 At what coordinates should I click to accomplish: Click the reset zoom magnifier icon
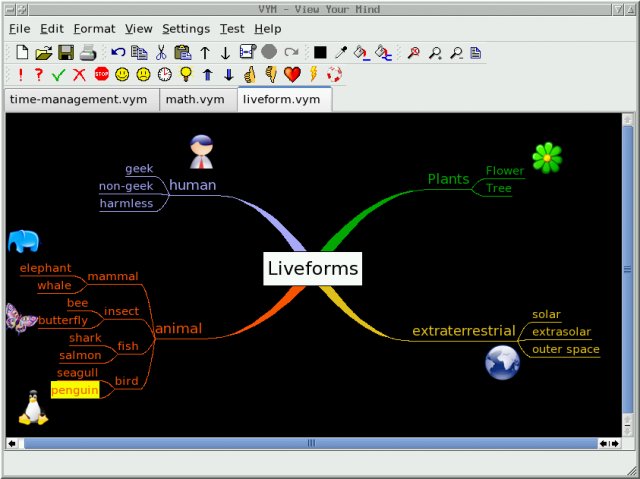coord(414,53)
